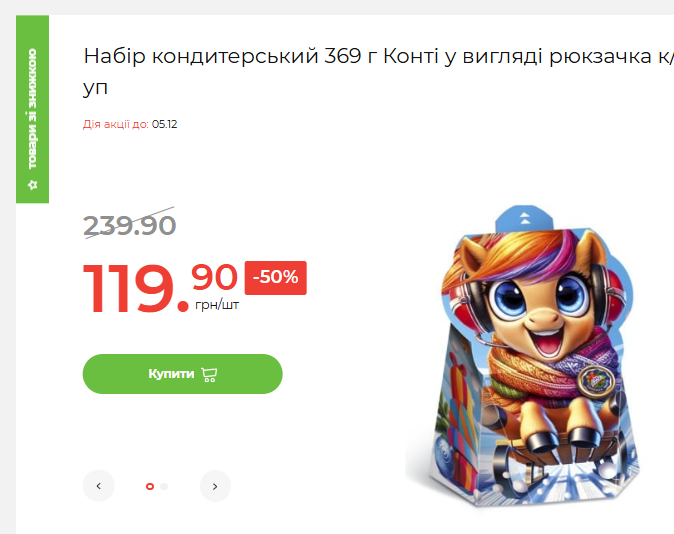Open the товари зі знижкою side tab
Screen dimensions: 674x534
[x=33, y=109]
